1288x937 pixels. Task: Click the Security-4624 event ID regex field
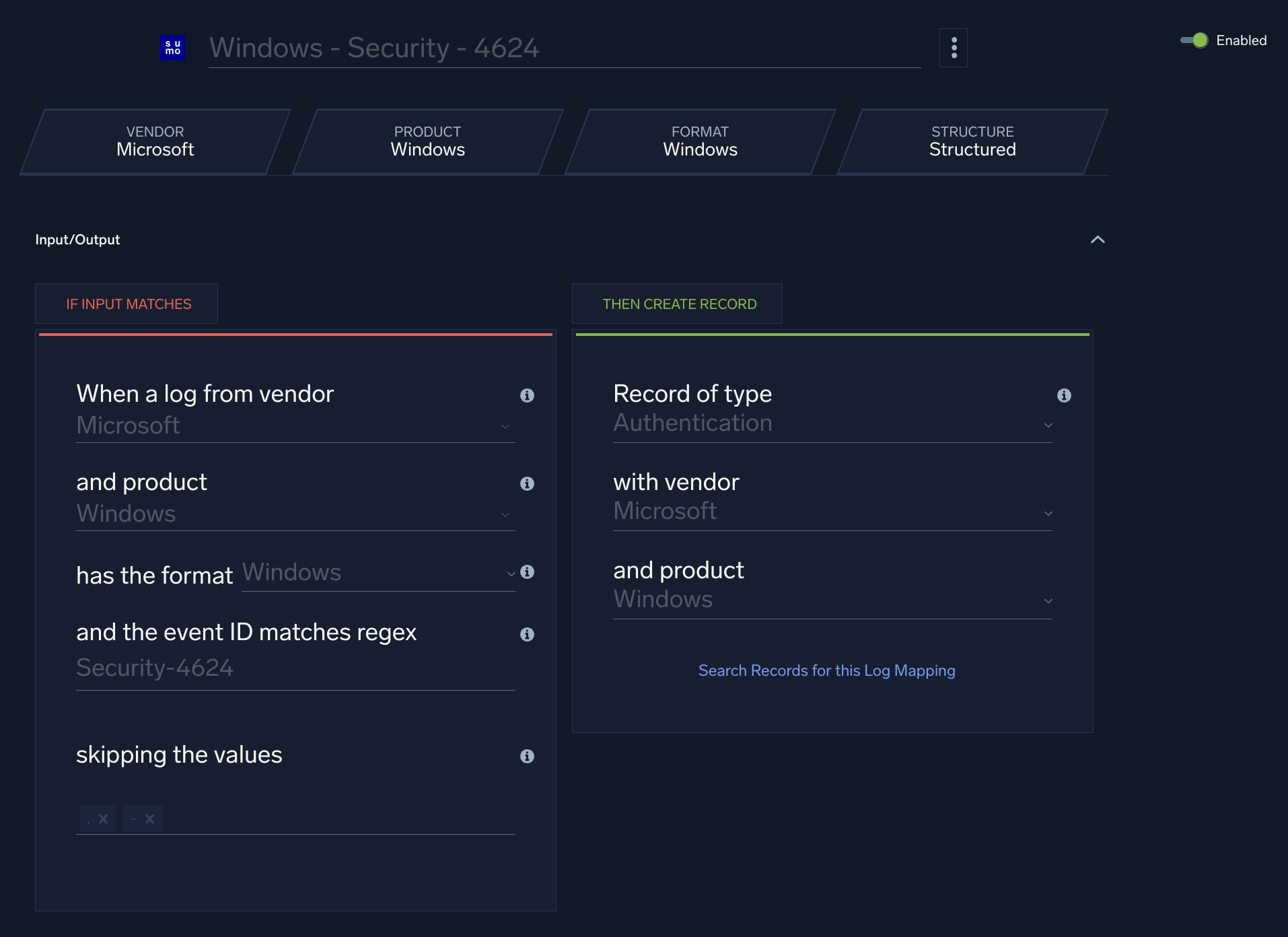coord(295,668)
